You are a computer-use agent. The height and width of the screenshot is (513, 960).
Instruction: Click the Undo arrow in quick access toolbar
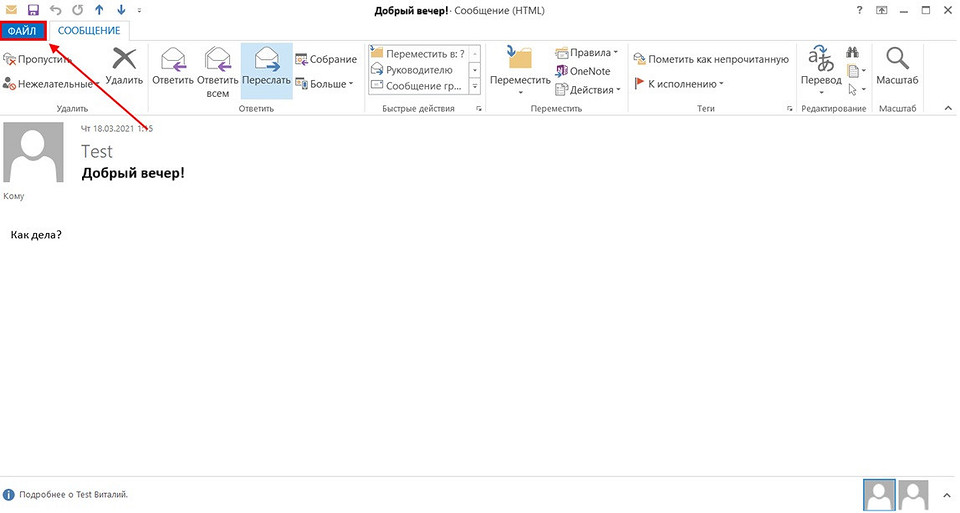pos(56,10)
